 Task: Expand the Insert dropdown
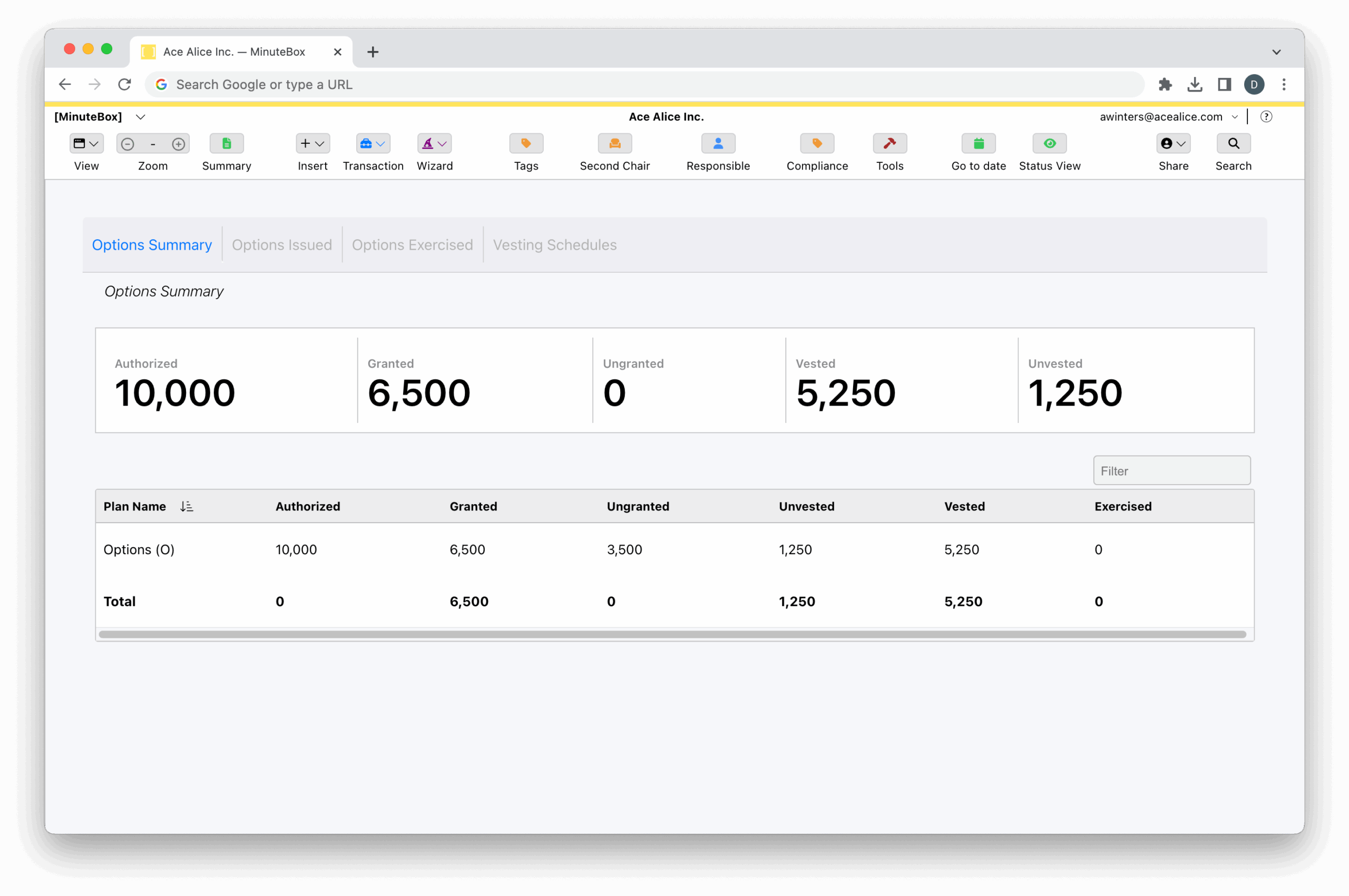coord(312,143)
